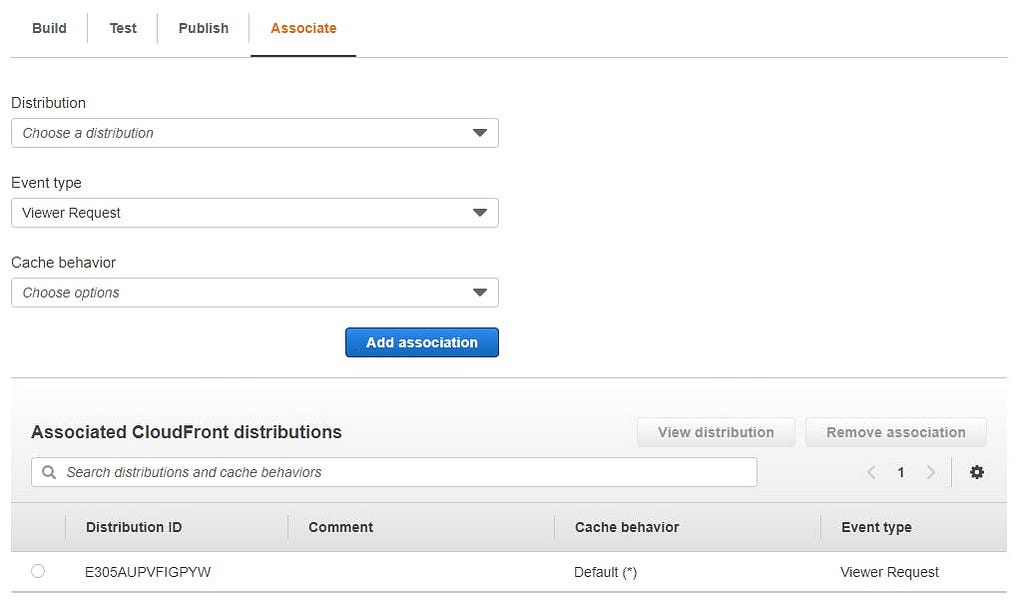This screenshot has height=615, width=1024.
Task: Click the View distribution button
Action: (x=716, y=432)
